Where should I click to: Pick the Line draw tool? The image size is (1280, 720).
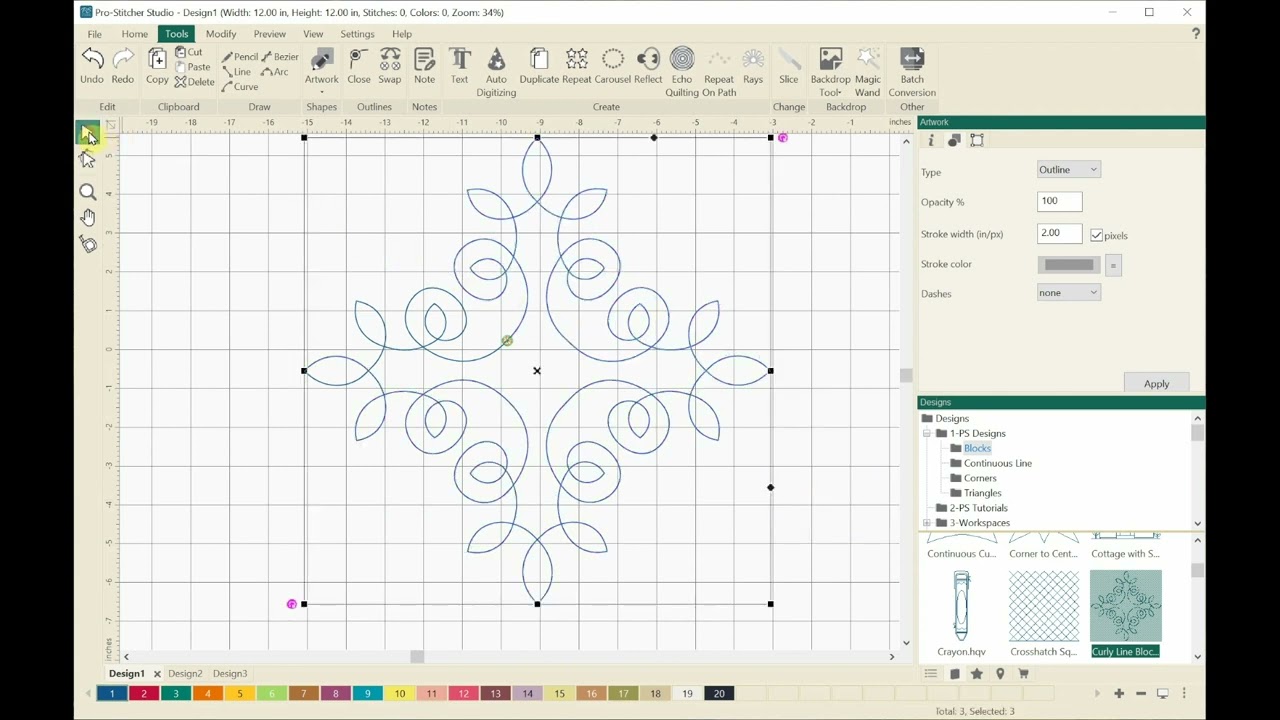point(237,72)
